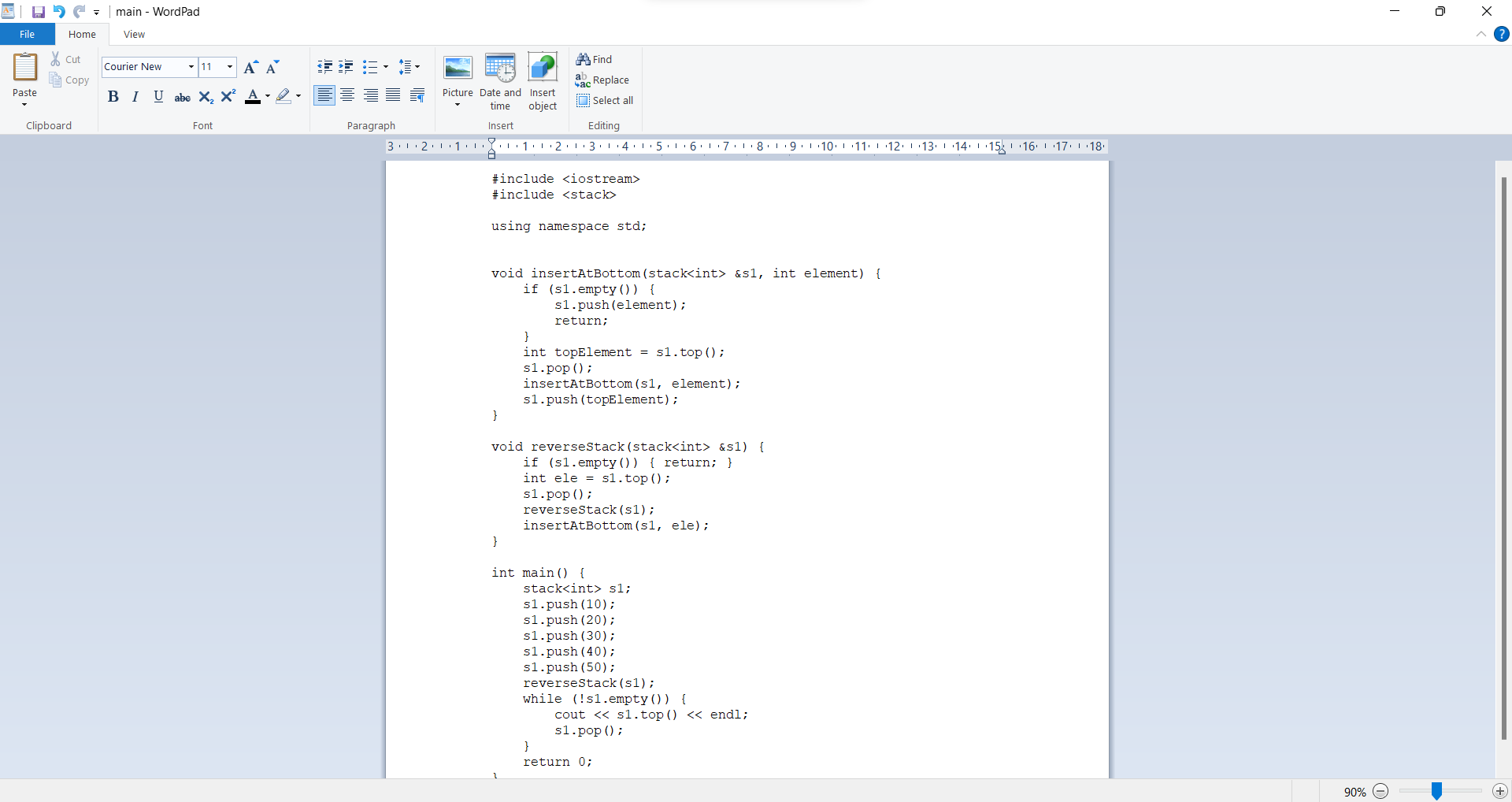
Task: Open the Courier New font family dropdown
Action: pyautogui.click(x=191, y=67)
